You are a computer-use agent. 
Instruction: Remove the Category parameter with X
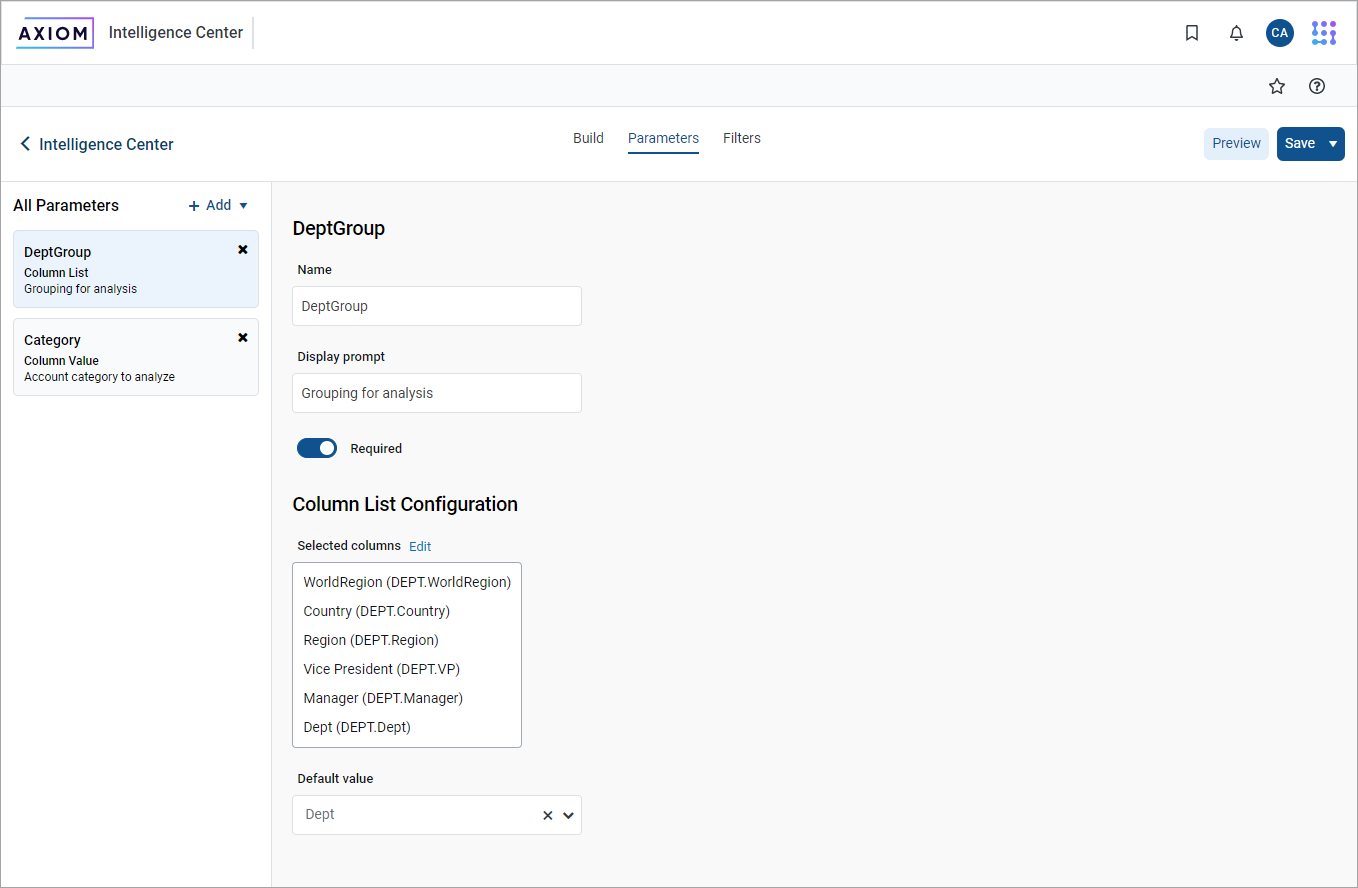pos(242,338)
